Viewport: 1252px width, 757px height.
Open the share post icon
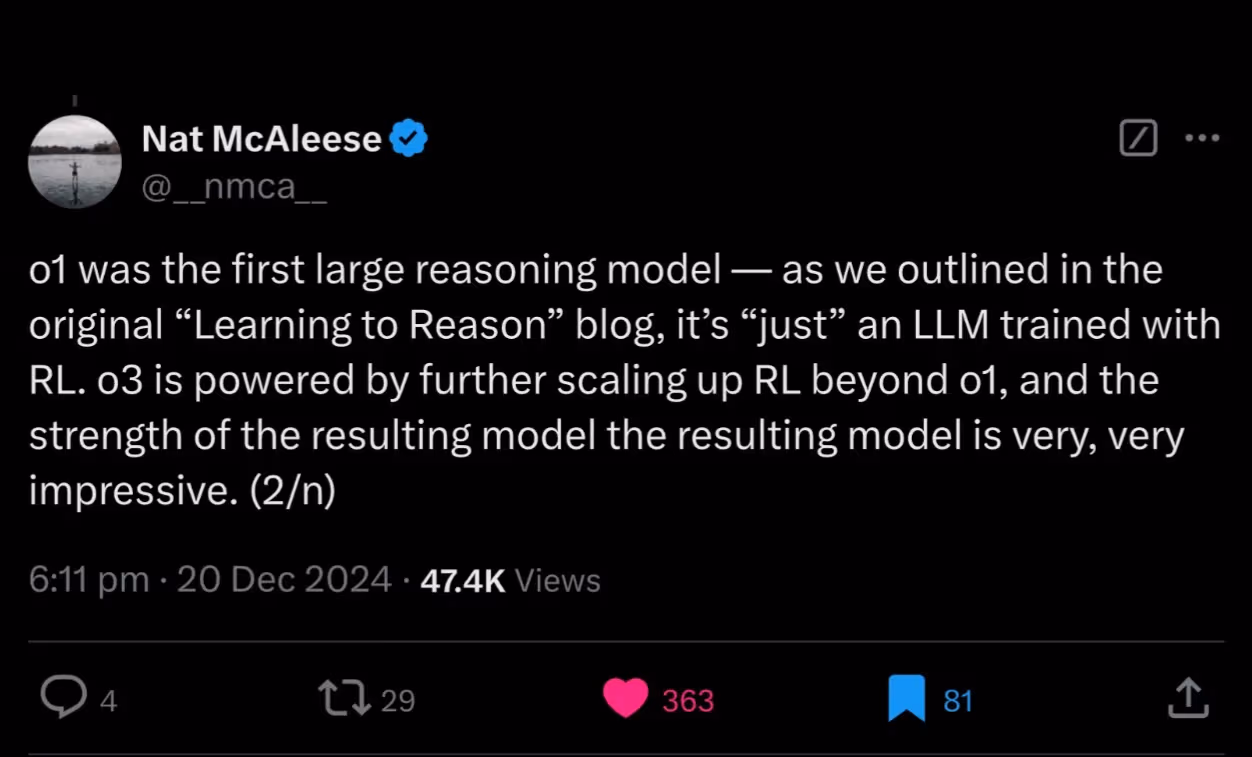pos(1188,698)
